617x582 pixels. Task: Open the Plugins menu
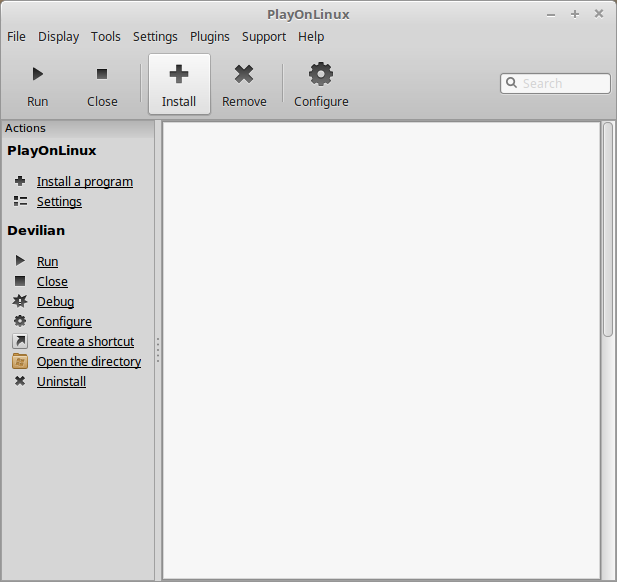tap(210, 37)
